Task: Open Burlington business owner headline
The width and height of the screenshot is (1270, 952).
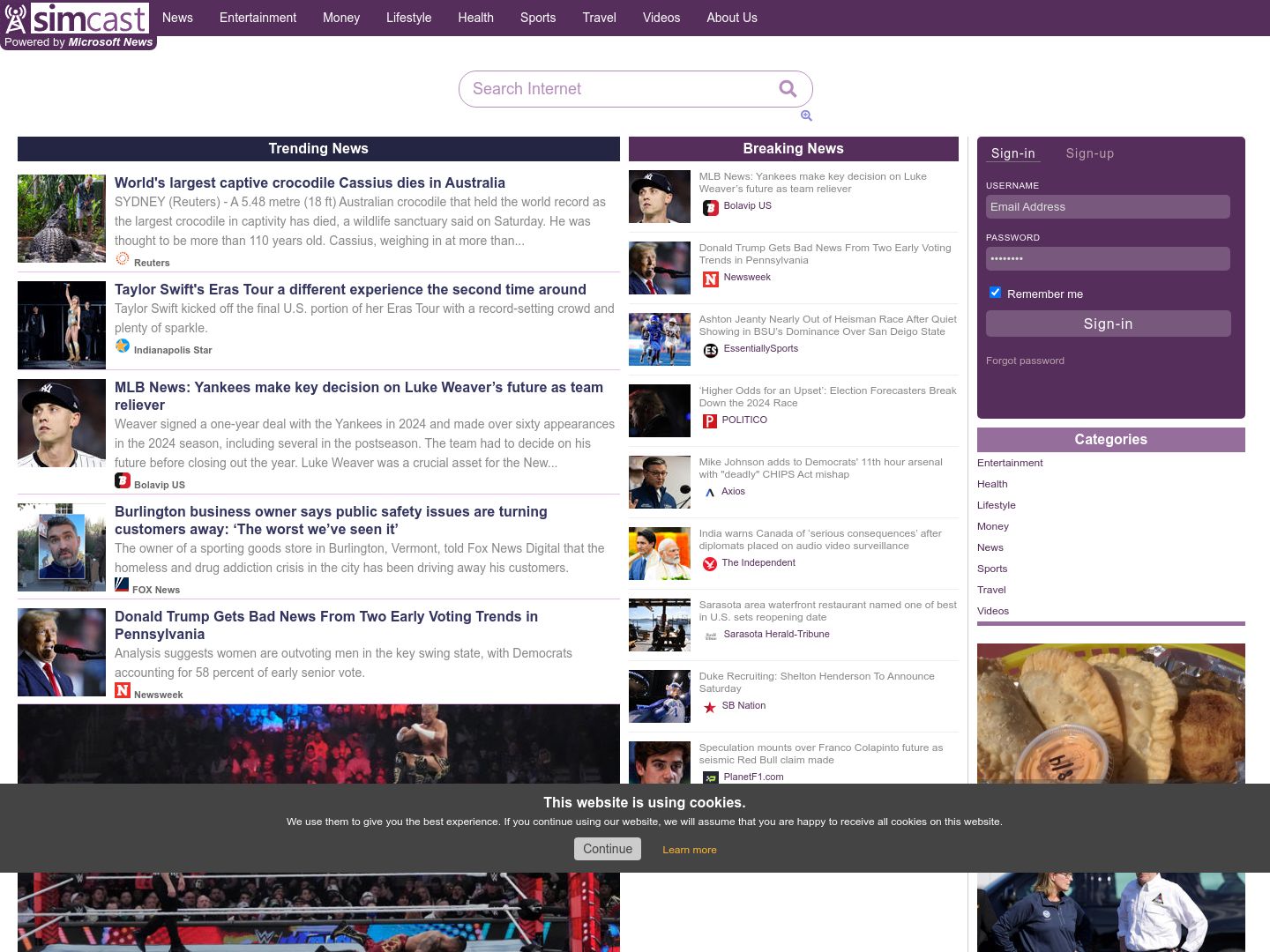Action: click(331, 520)
